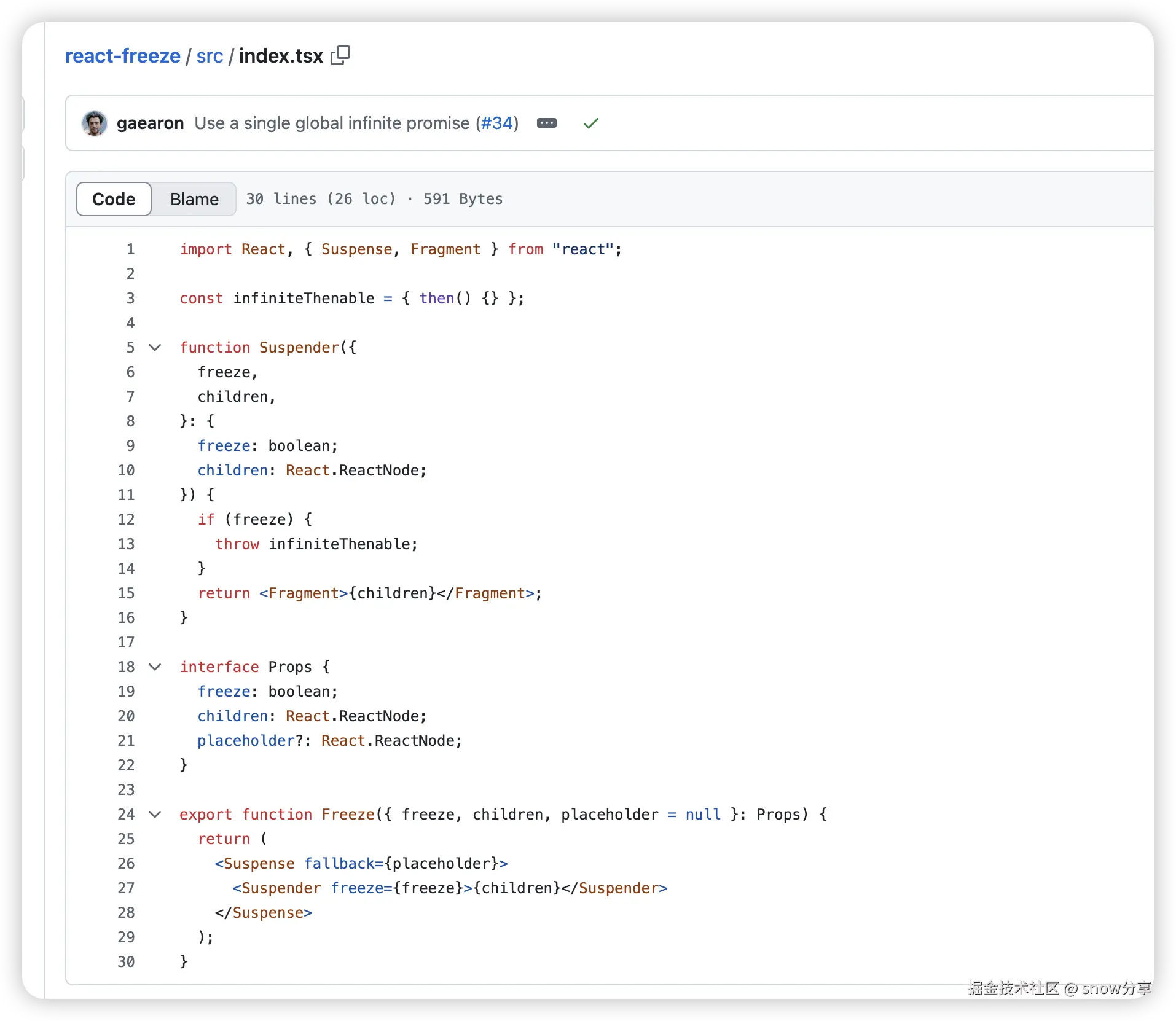Collapse the Suspender function at line 5
This screenshot has width=1176, height=1021.
pyautogui.click(x=155, y=348)
